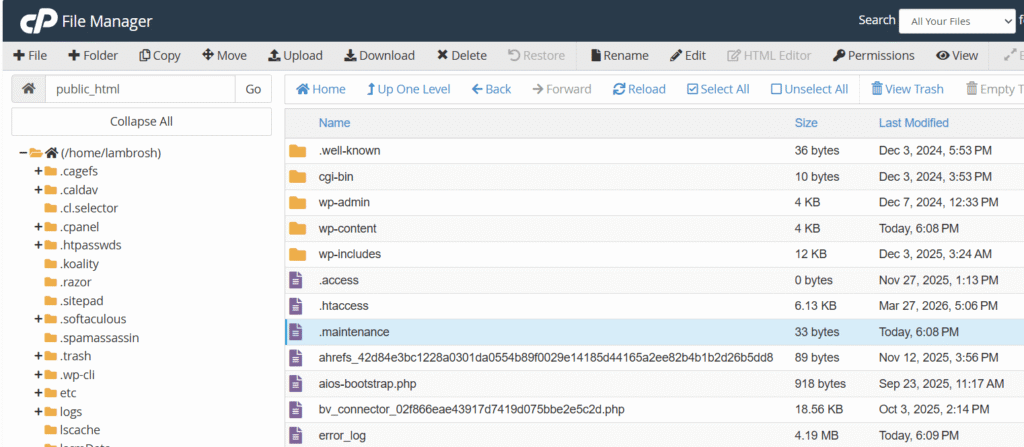Sort by the Name column header
The width and height of the screenshot is (1024, 447).
(334, 123)
